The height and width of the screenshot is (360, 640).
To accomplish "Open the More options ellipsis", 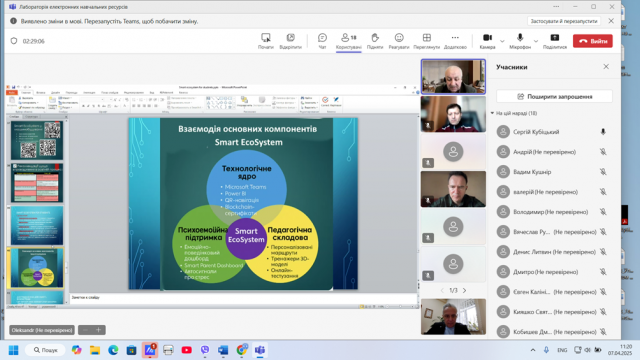I will (x=455, y=41).
